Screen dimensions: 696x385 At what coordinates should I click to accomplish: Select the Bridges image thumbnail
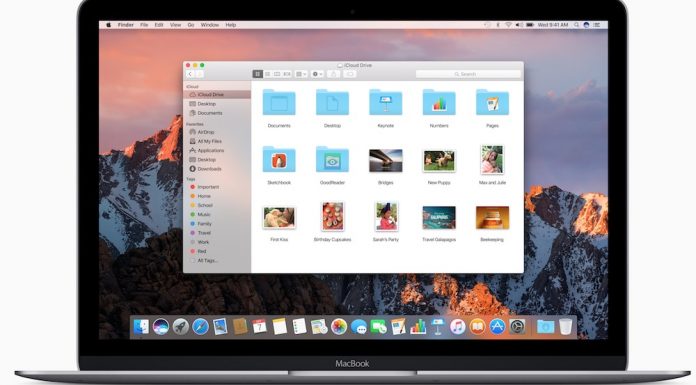[385, 160]
